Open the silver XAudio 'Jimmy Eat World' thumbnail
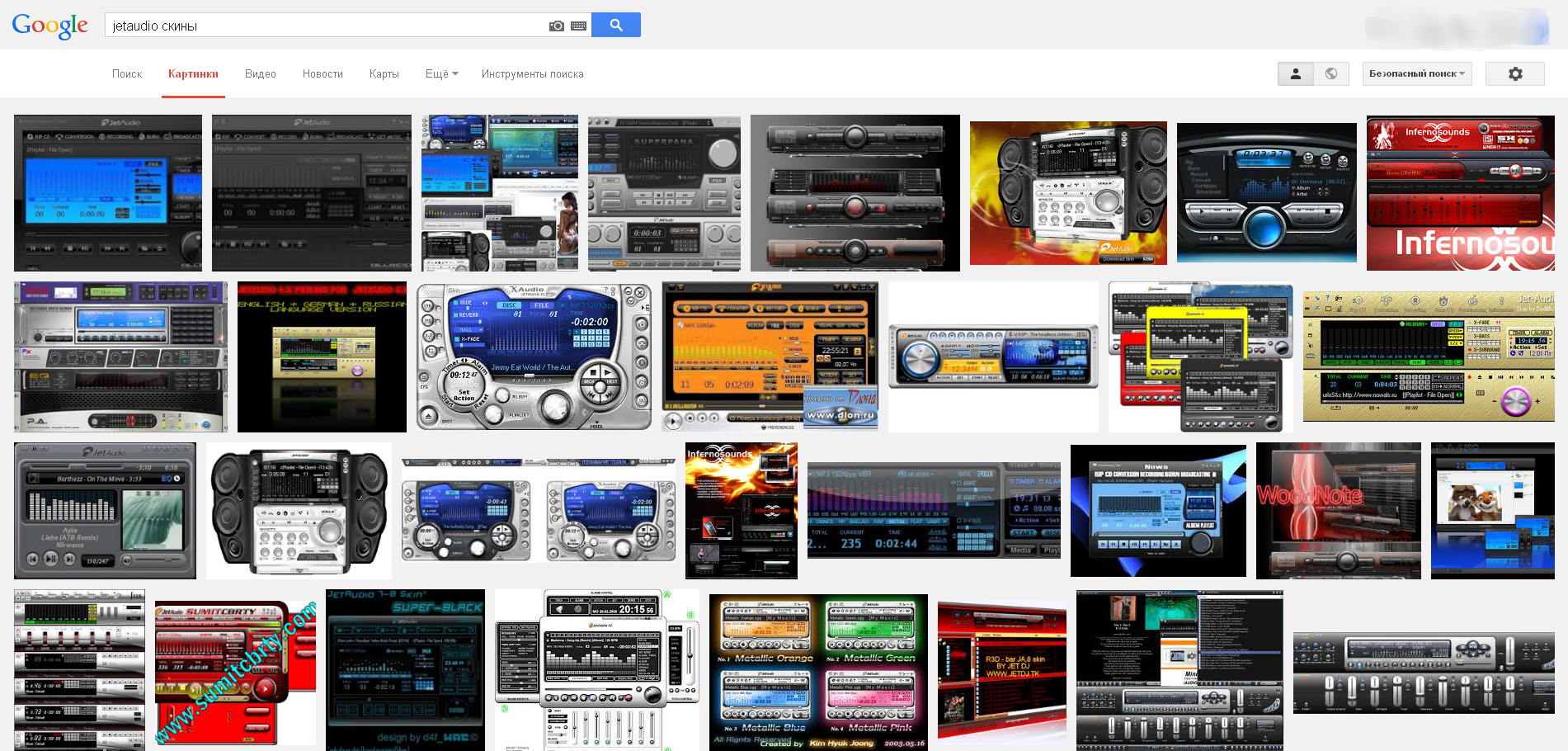Screen dimensions: 1568x751 pyautogui.click(x=534, y=357)
